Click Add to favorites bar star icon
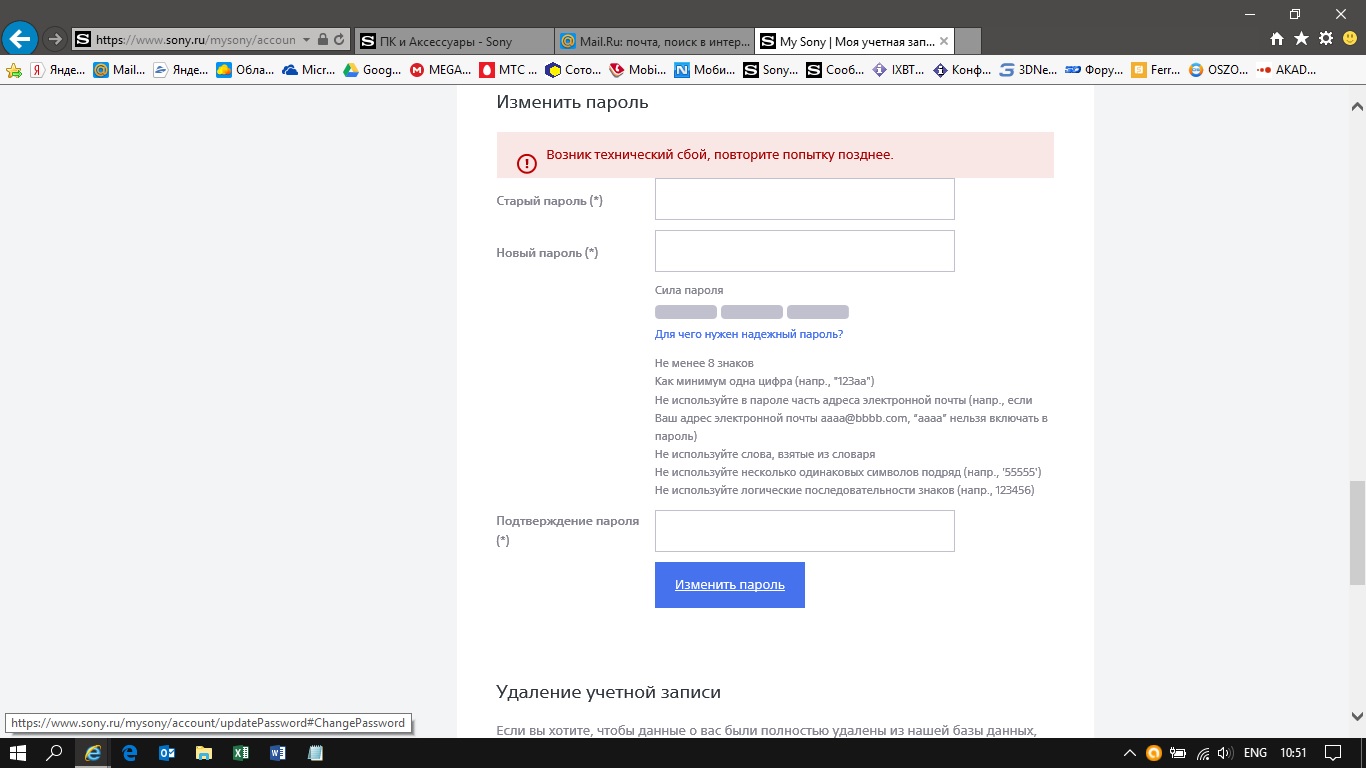1366x768 pixels. [14, 70]
